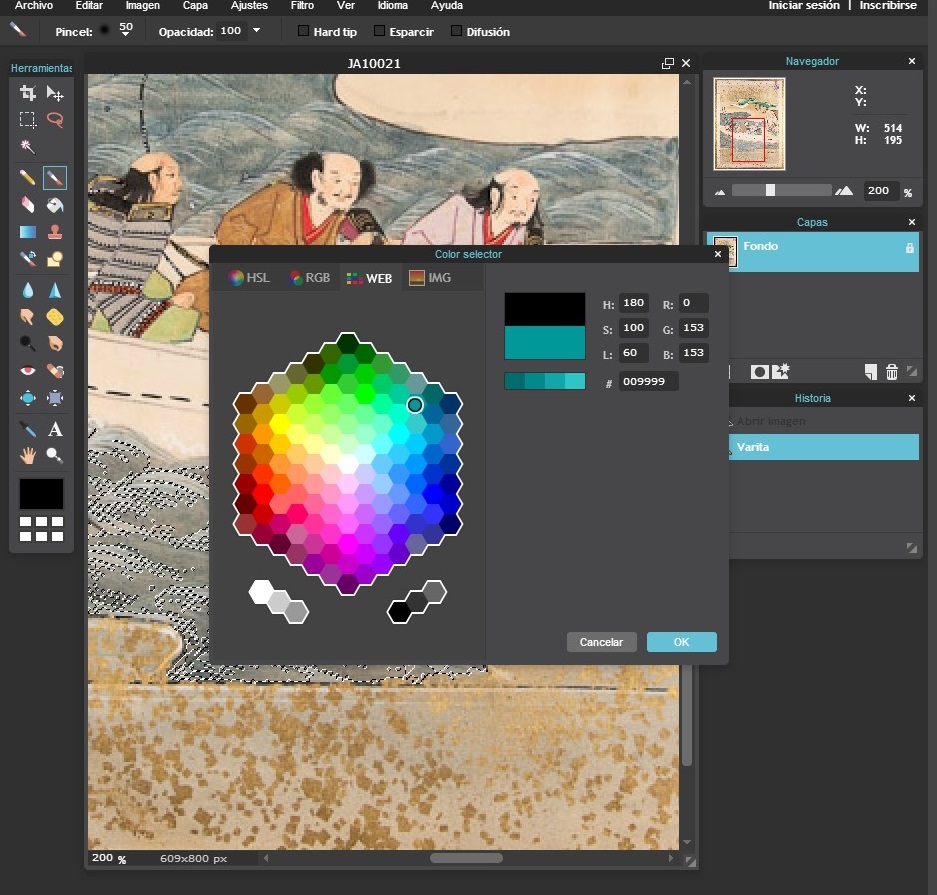Enable the Esparcir checkbox

[x=379, y=30]
